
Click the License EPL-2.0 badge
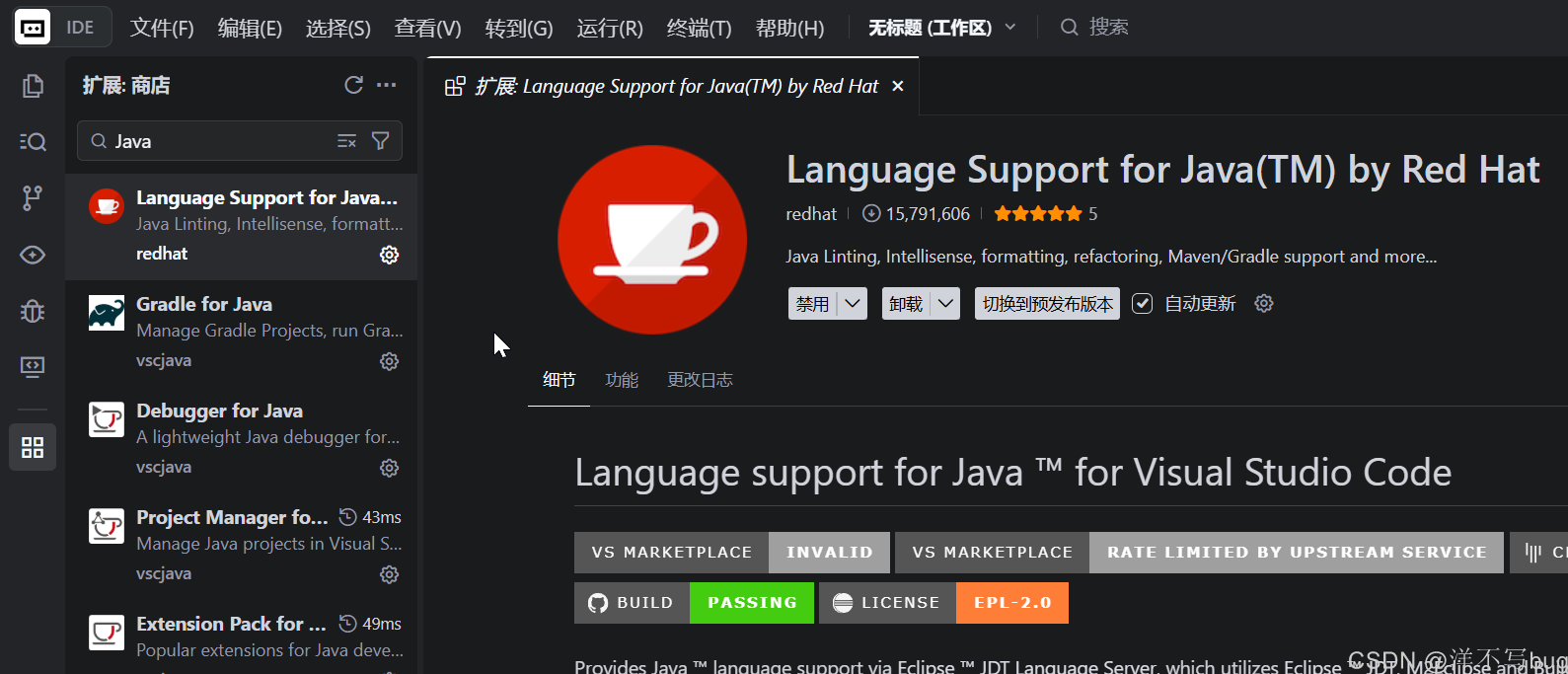pyautogui.click(x=943, y=603)
